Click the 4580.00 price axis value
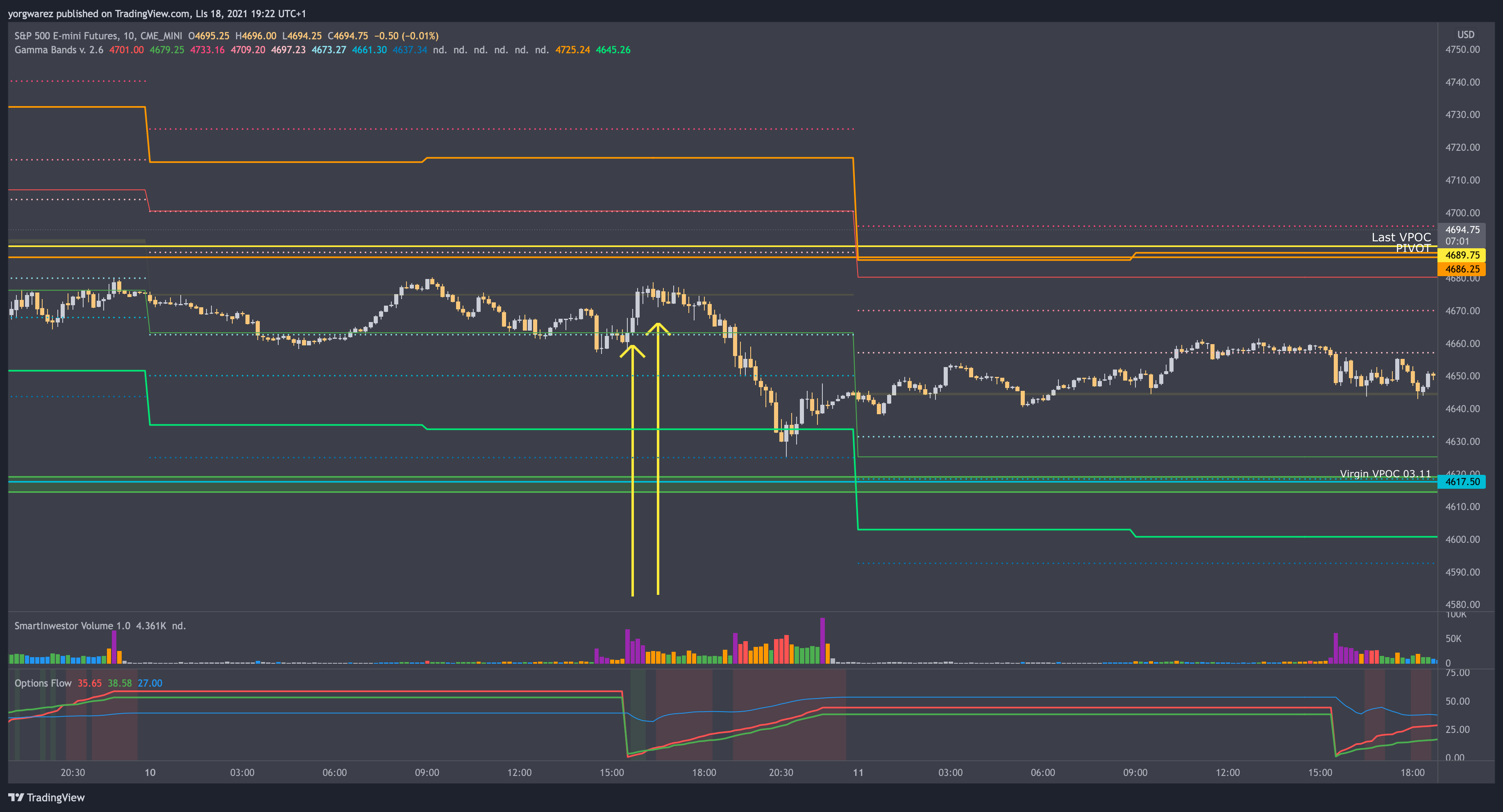Viewport: 1503px width, 812px height. (x=1462, y=604)
